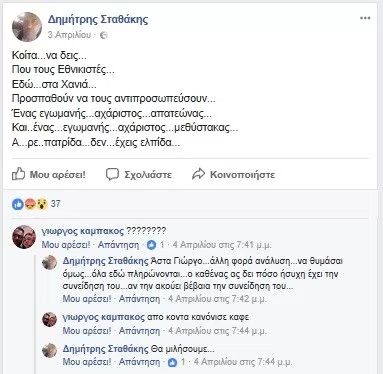Viewport: 383px width, 374px height.
Task: Open Δημήτρης Σταθάκης profile name at post top
Action: click(x=98, y=19)
